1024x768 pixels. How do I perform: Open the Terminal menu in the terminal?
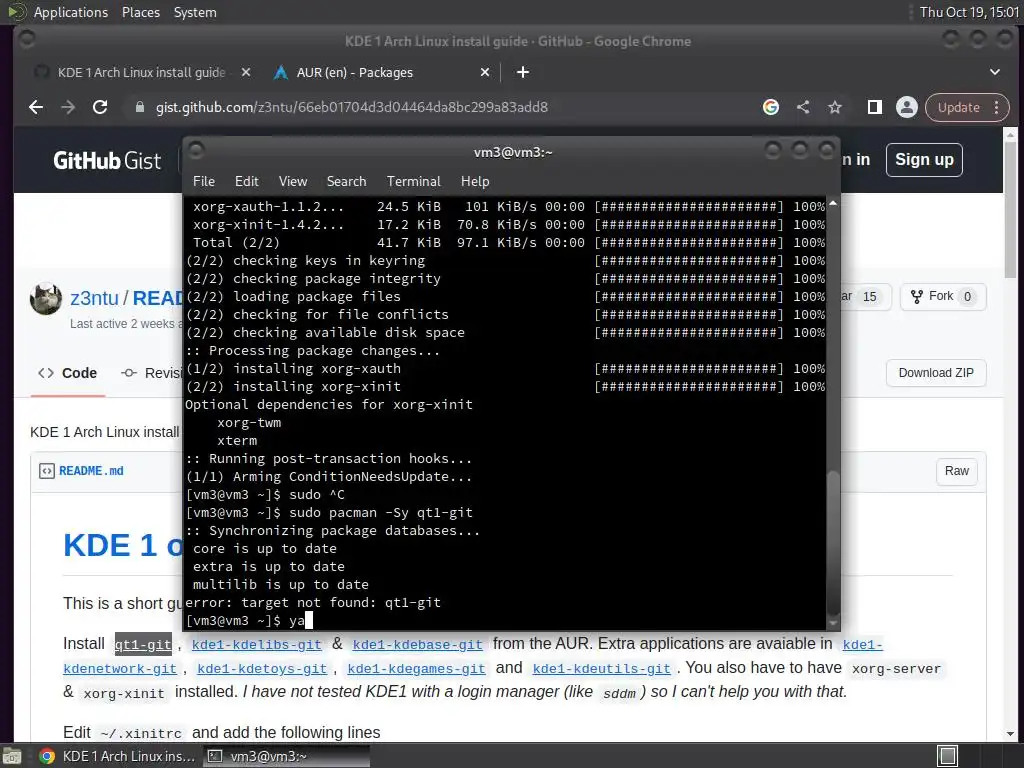point(413,182)
